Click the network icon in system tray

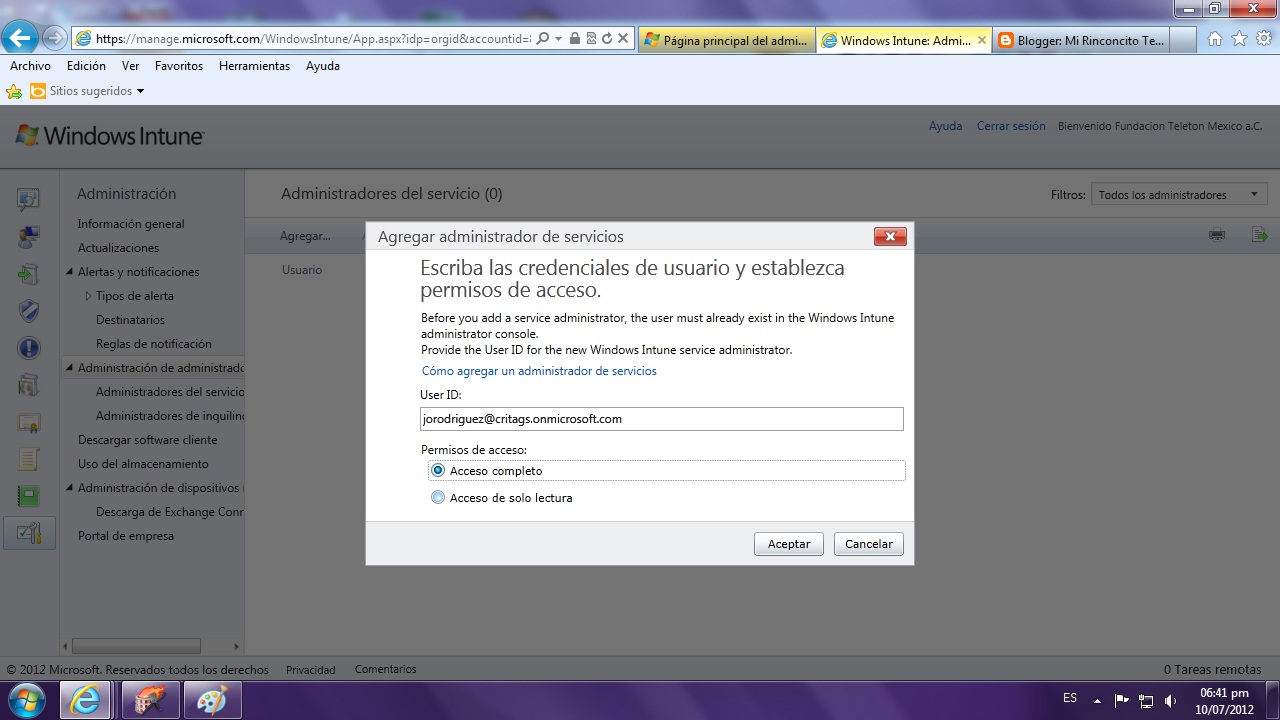[x=1146, y=700]
